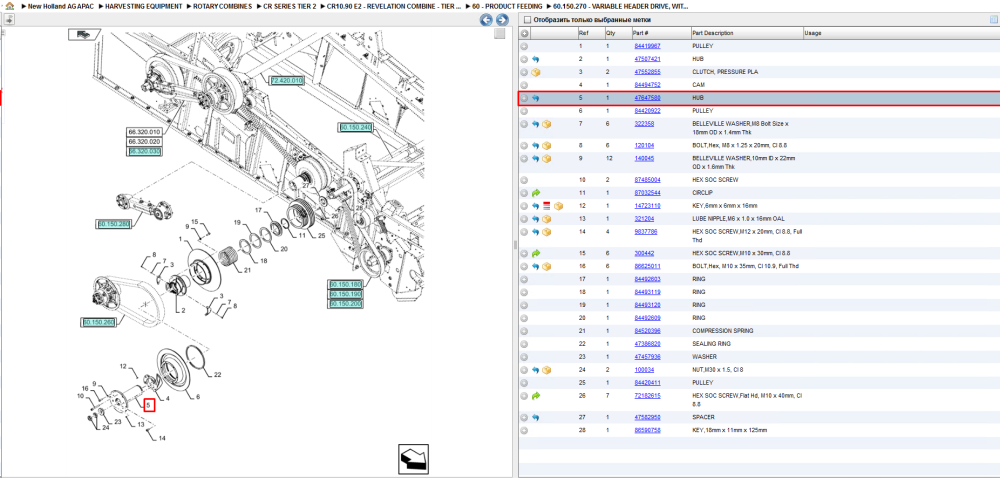This screenshot has height=478, width=1000.
Task: Click the box icon for KEY 14723110
Action: pyautogui.click(x=558, y=206)
